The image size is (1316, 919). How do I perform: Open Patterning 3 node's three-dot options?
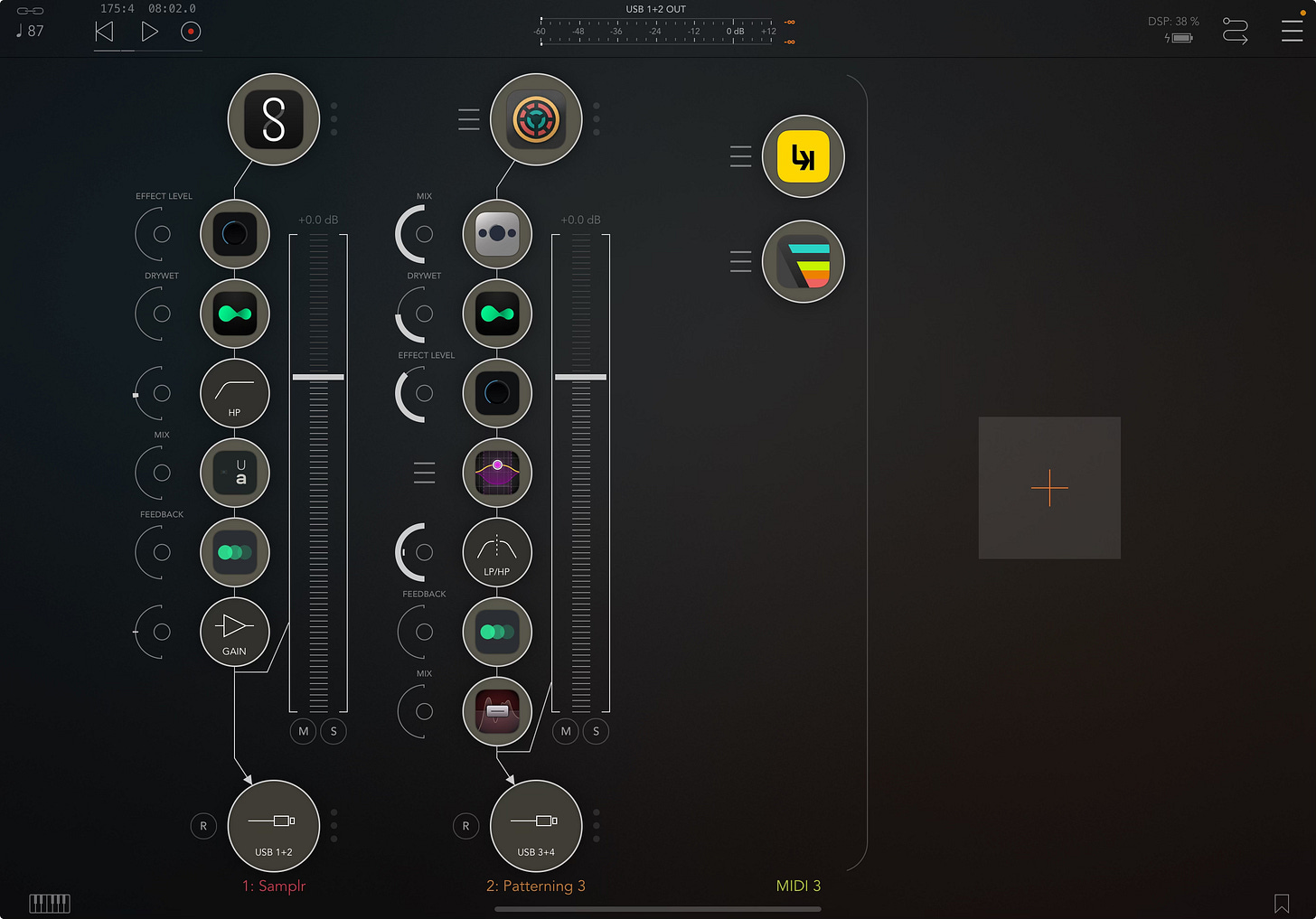click(x=597, y=119)
